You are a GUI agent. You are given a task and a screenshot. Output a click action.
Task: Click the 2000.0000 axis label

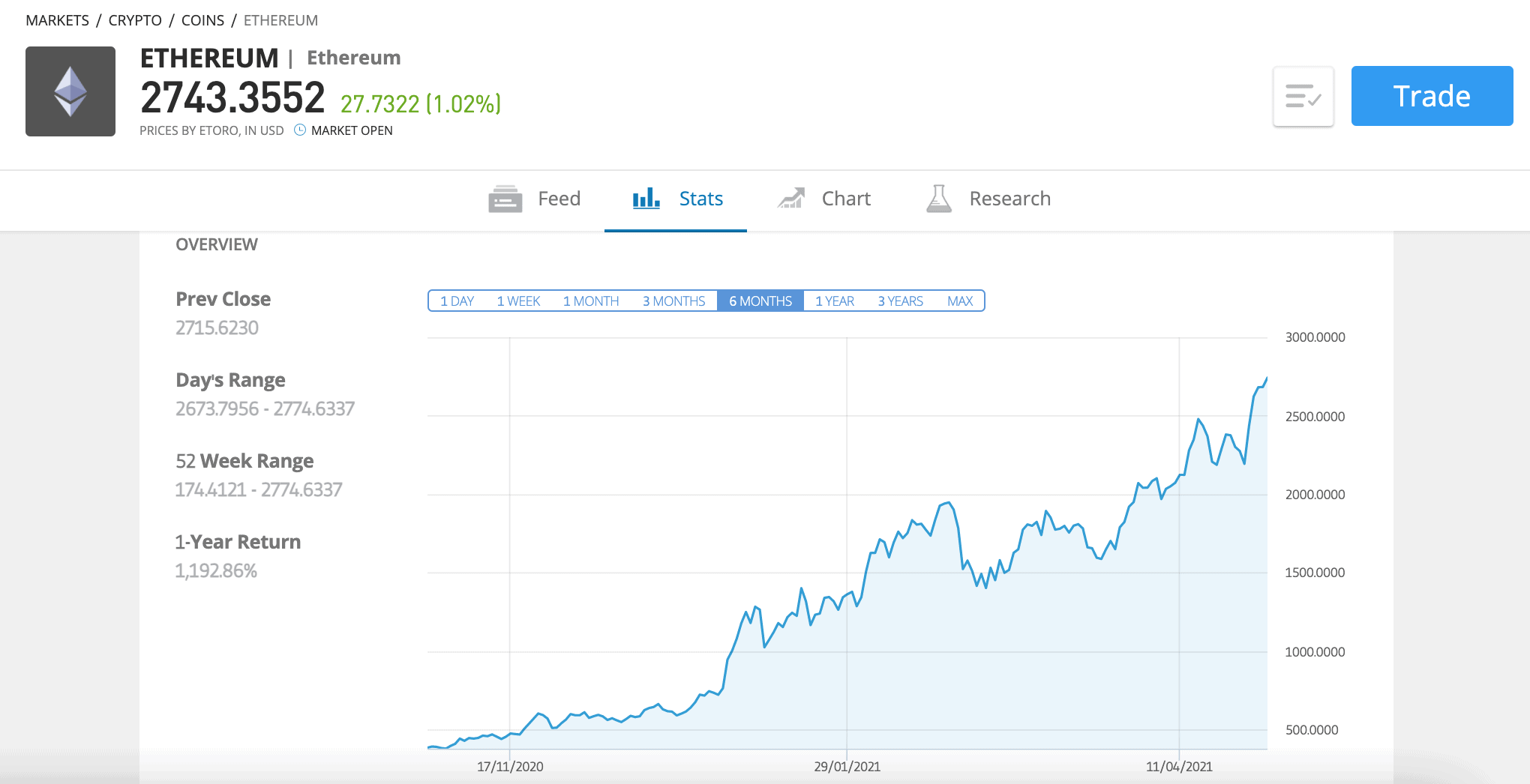pyautogui.click(x=1315, y=495)
